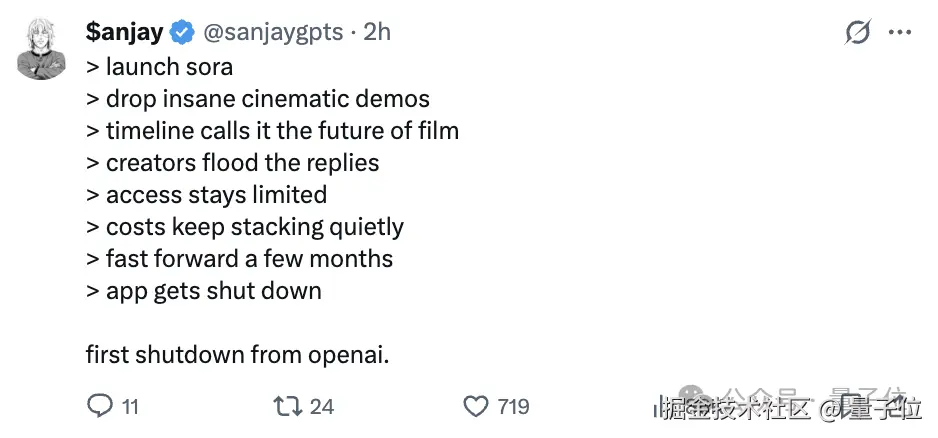Open the three-dot more options menu

(x=900, y=33)
